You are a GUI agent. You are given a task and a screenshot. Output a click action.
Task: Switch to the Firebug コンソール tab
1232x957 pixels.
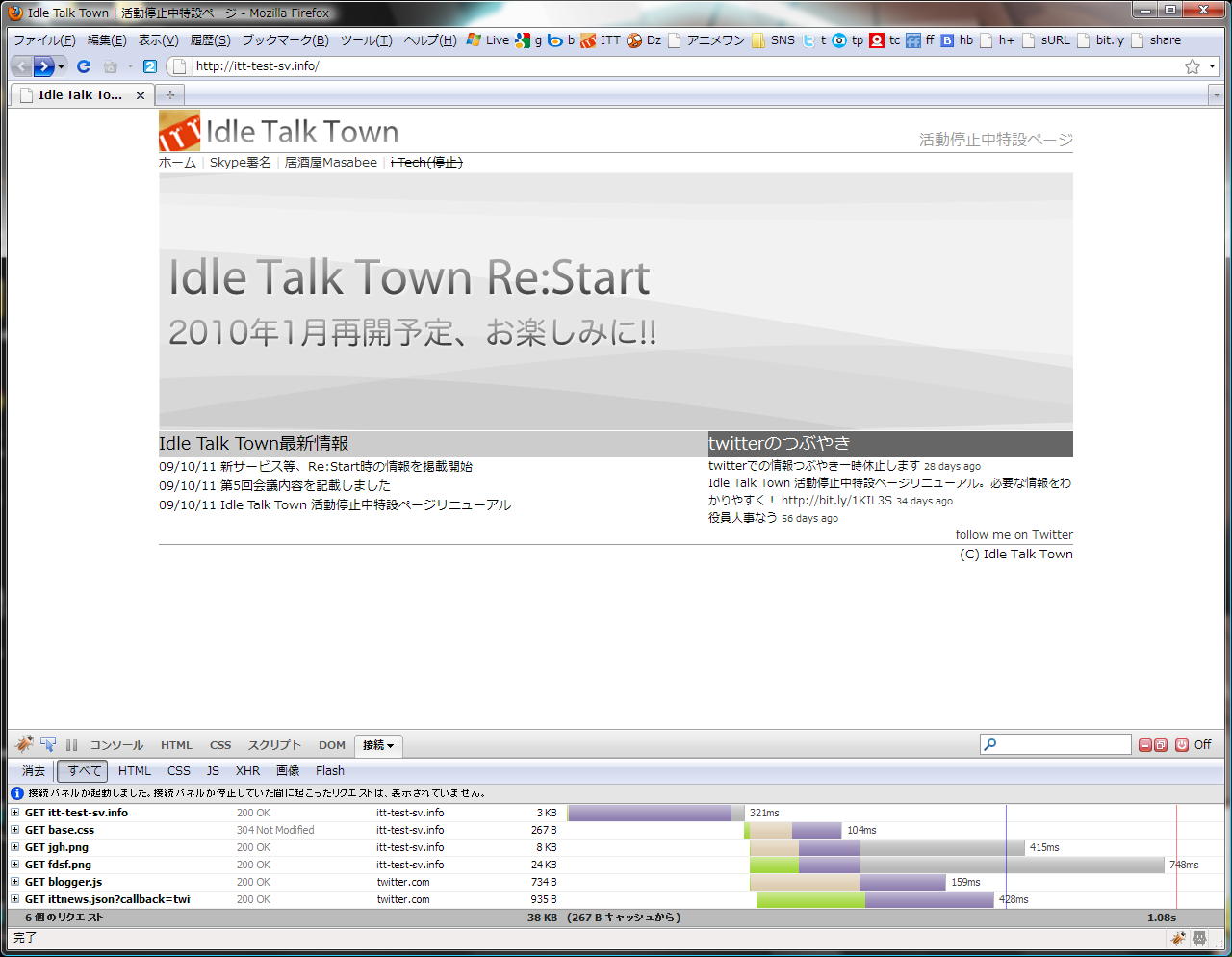(x=116, y=745)
